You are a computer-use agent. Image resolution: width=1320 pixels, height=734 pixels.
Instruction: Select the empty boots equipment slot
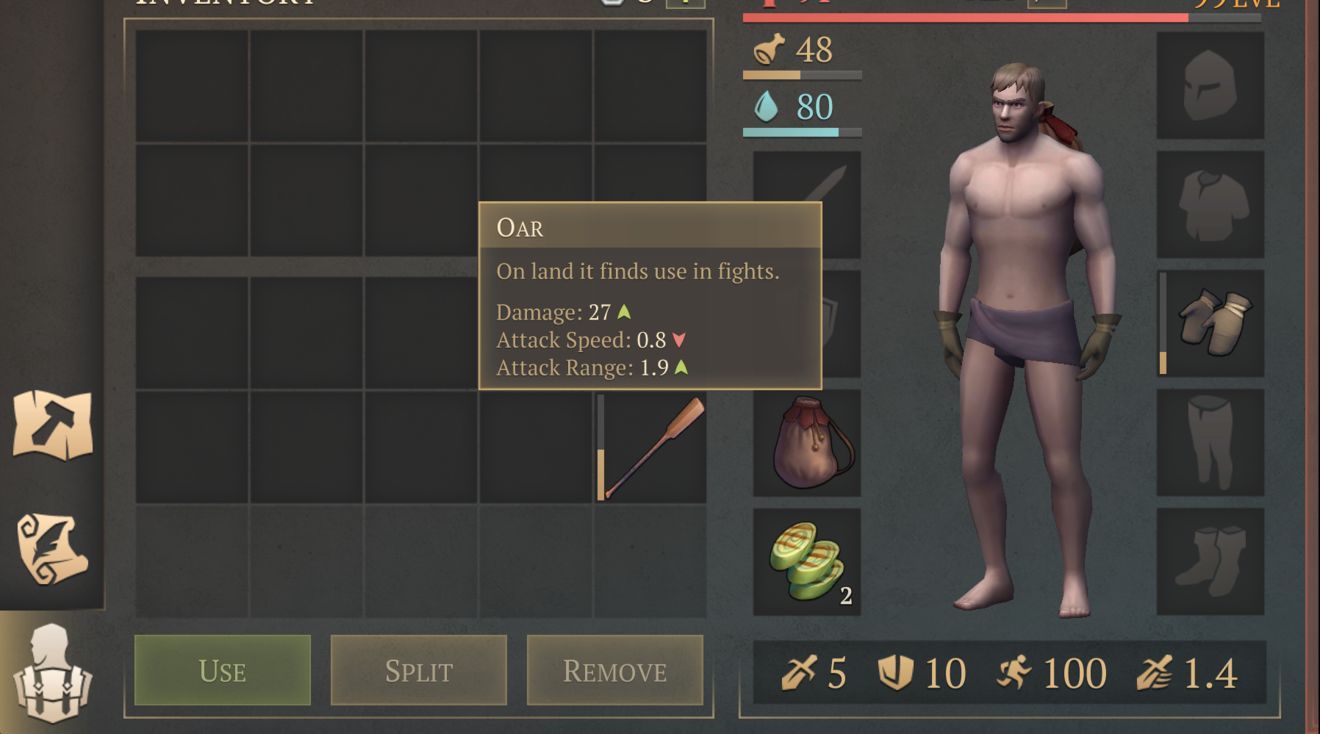[x=1210, y=561]
